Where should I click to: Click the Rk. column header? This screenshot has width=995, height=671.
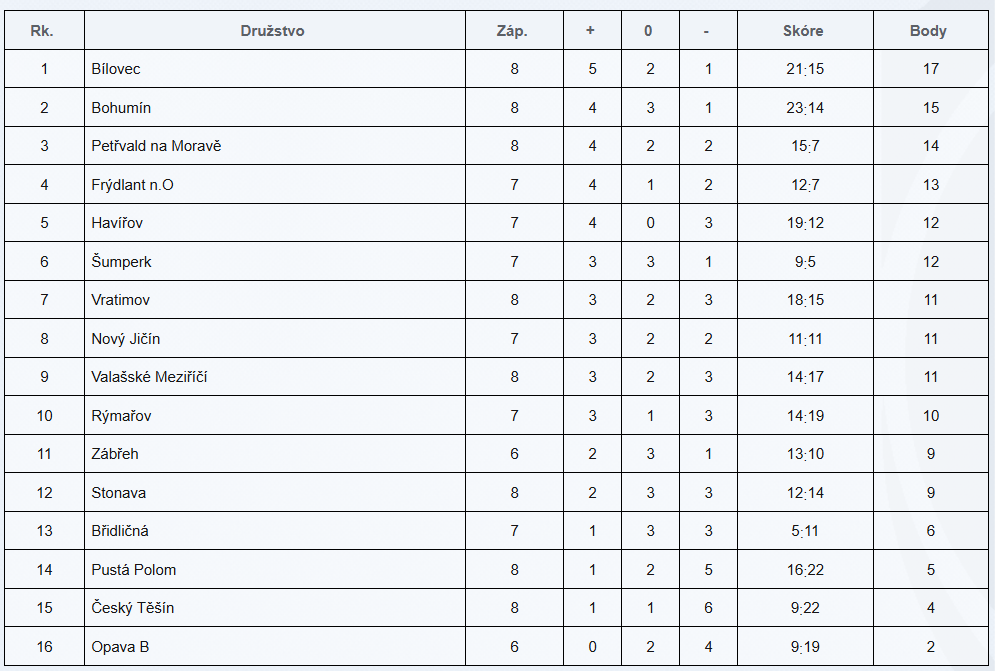click(43, 31)
